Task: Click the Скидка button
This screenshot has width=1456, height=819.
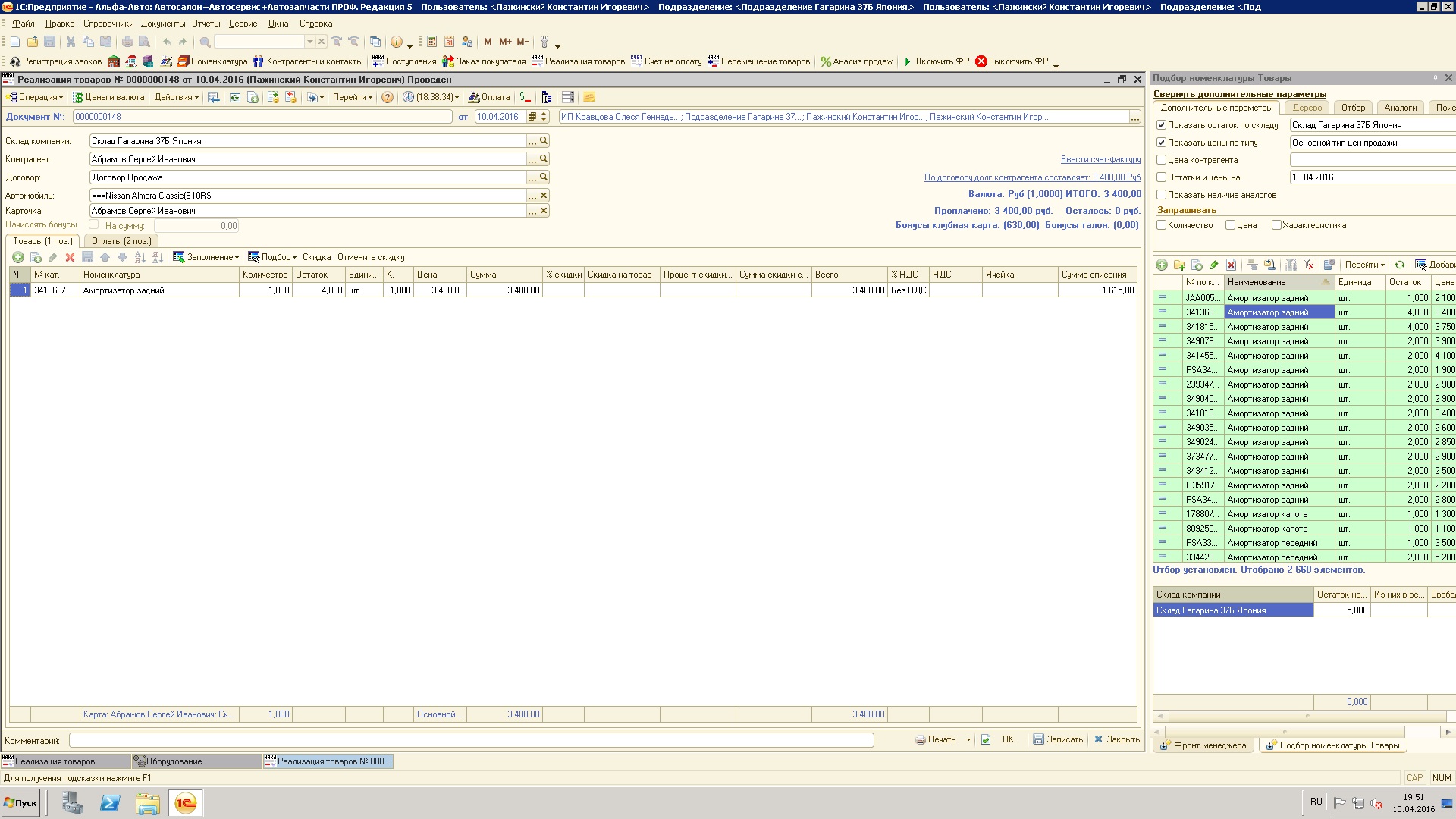Action: pyautogui.click(x=316, y=257)
